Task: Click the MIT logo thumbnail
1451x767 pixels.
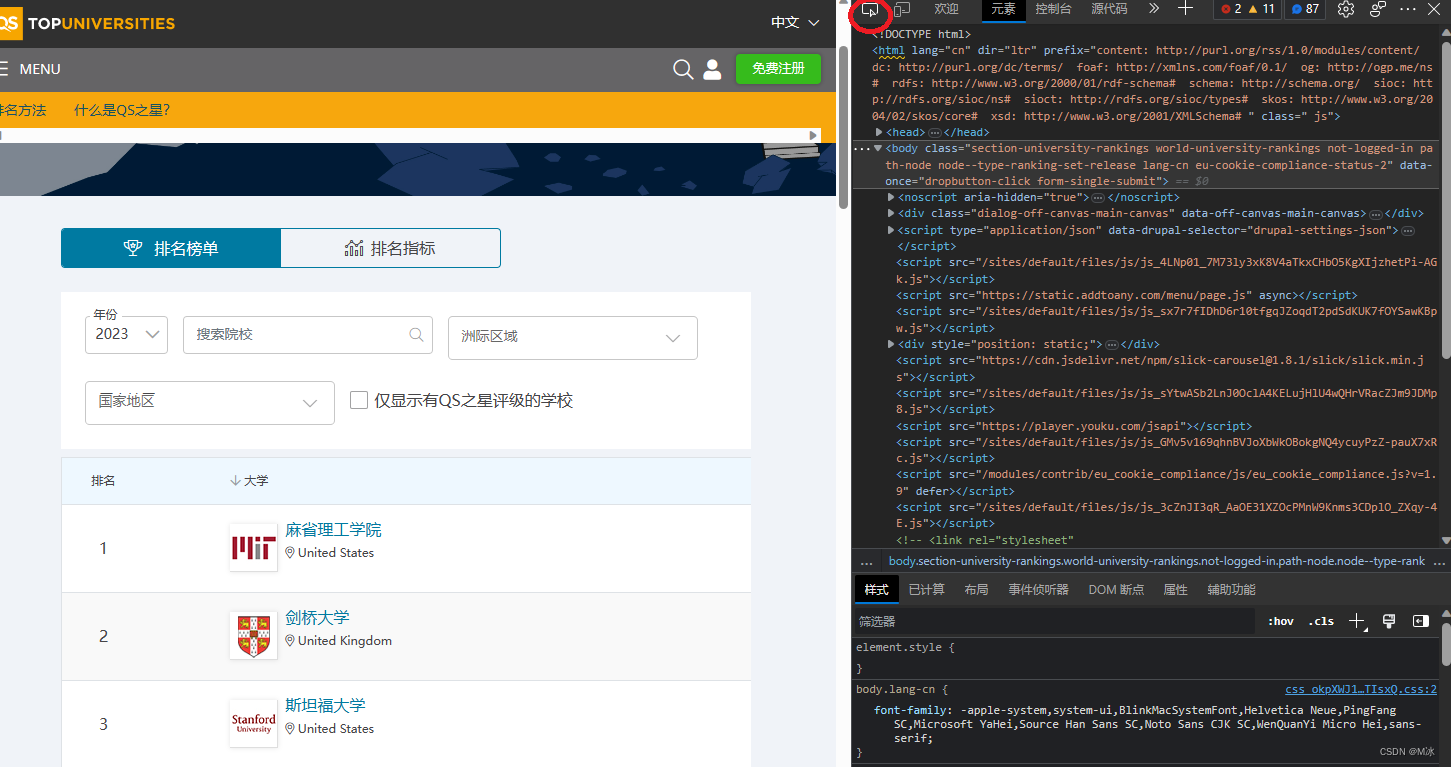Action: coord(253,547)
